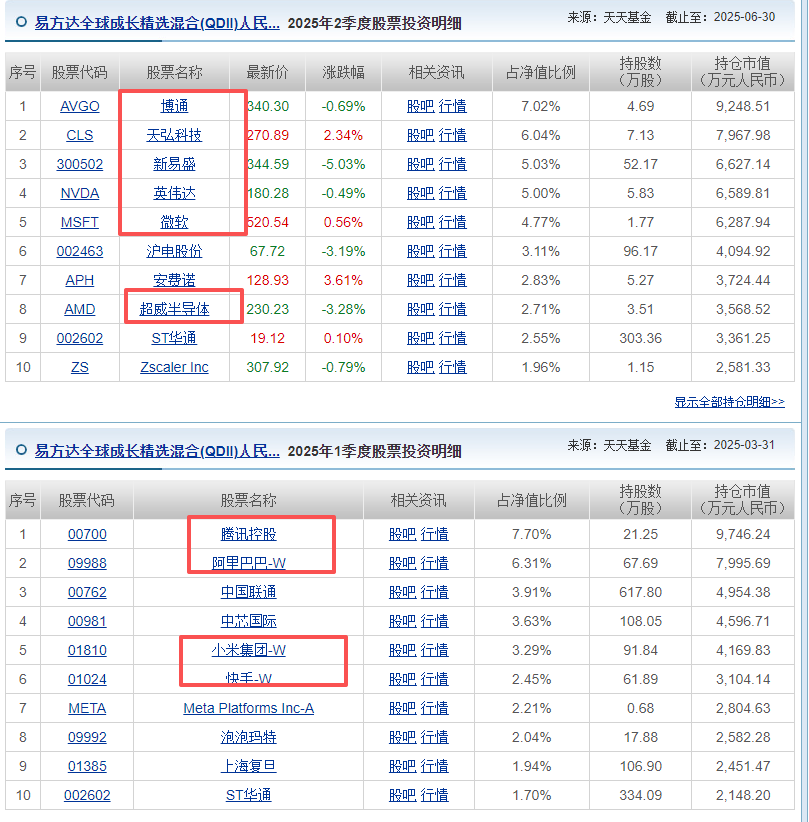The height and width of the screenshot is (822, 809).
Task: Click 小米集团-W stock name link
Action: (x=249, y=650)
